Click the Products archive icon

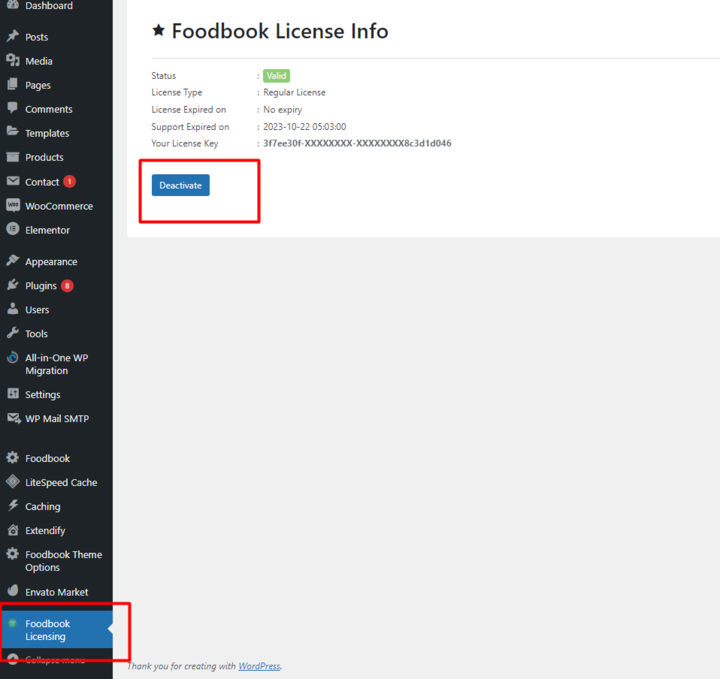pos(13,157)
